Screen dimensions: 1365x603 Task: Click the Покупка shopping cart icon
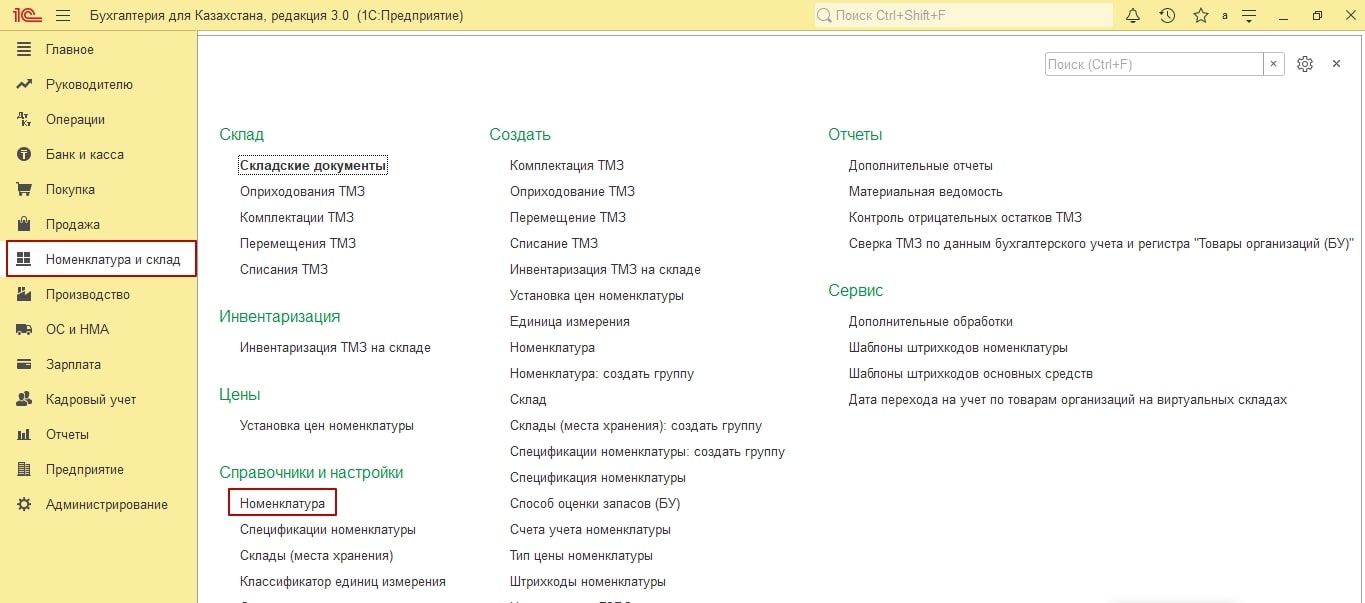pos(25,190)
